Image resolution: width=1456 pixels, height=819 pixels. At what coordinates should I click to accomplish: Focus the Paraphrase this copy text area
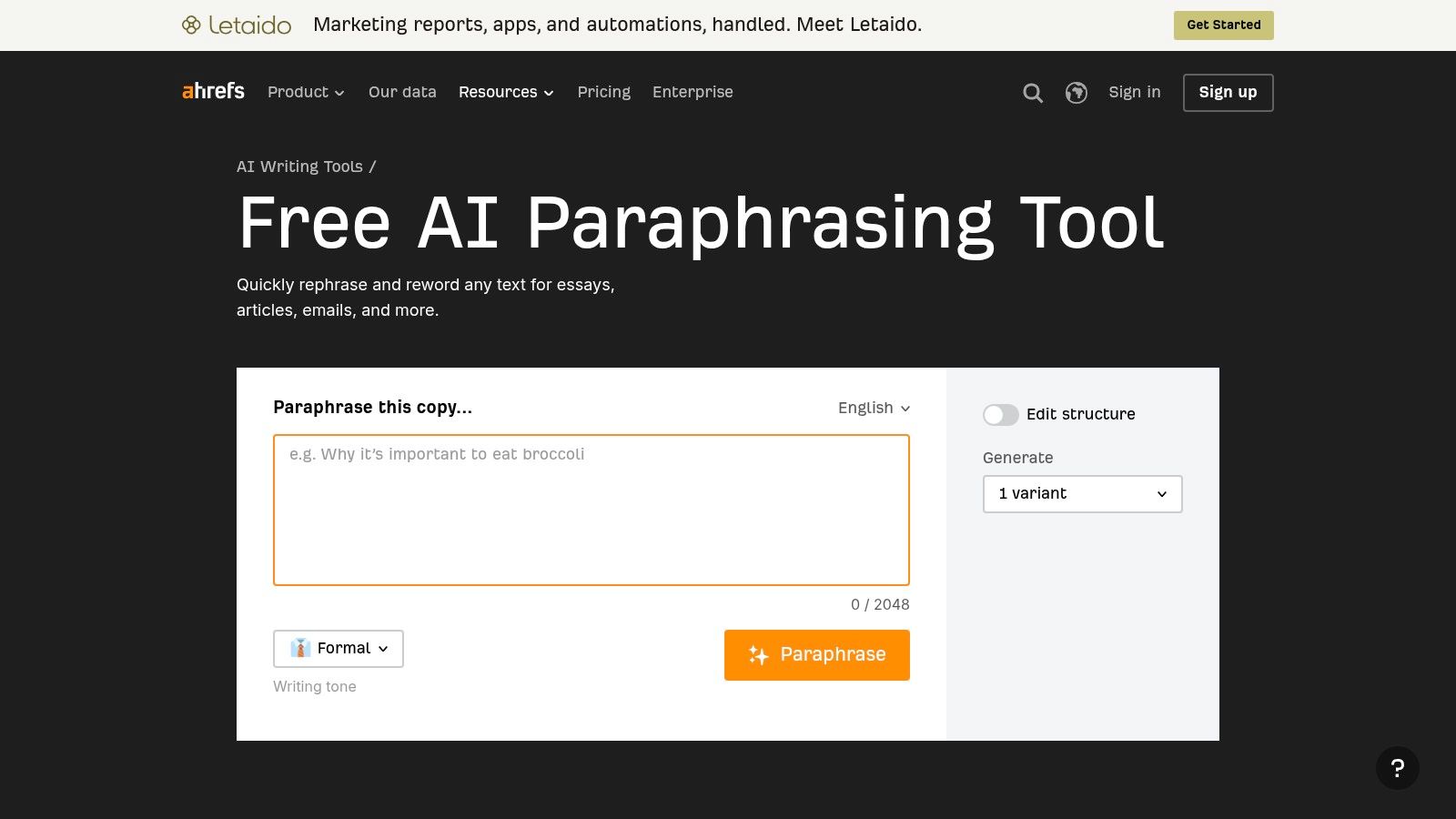point(591,510)
